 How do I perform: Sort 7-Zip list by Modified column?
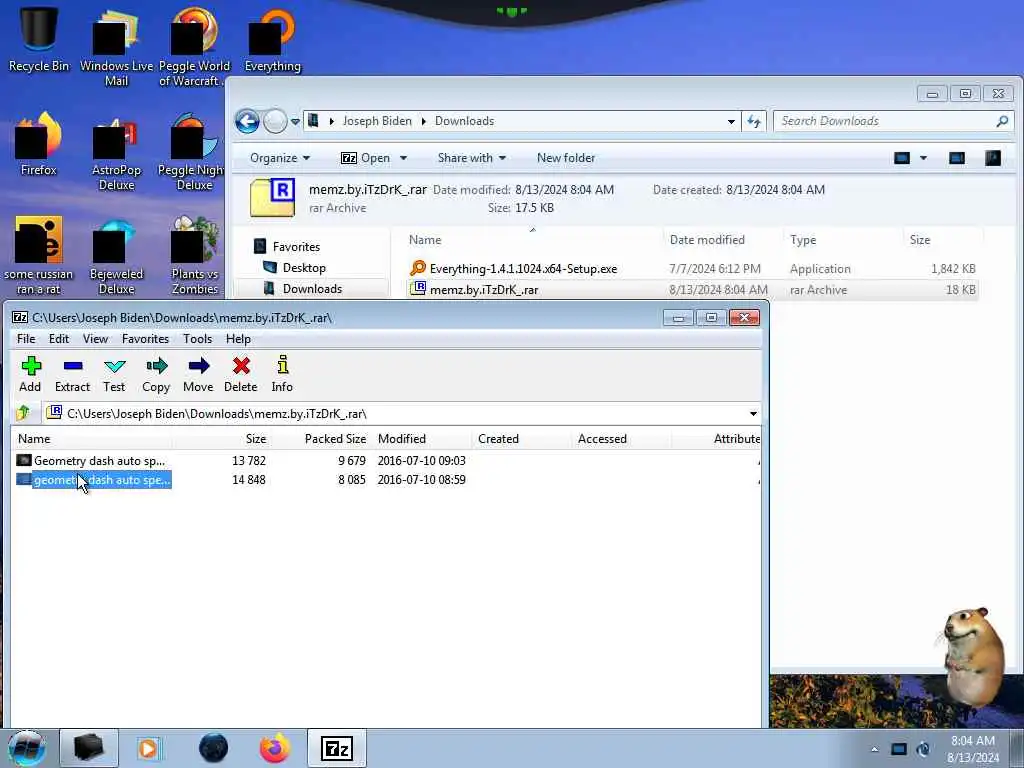click(422, 439)
